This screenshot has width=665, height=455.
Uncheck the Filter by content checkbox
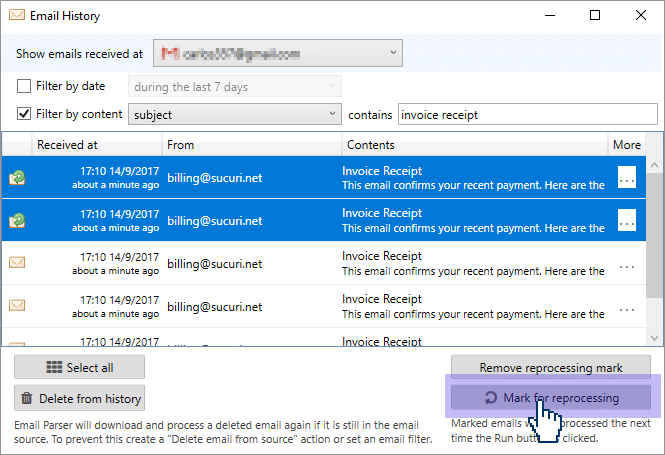(24, 114)
